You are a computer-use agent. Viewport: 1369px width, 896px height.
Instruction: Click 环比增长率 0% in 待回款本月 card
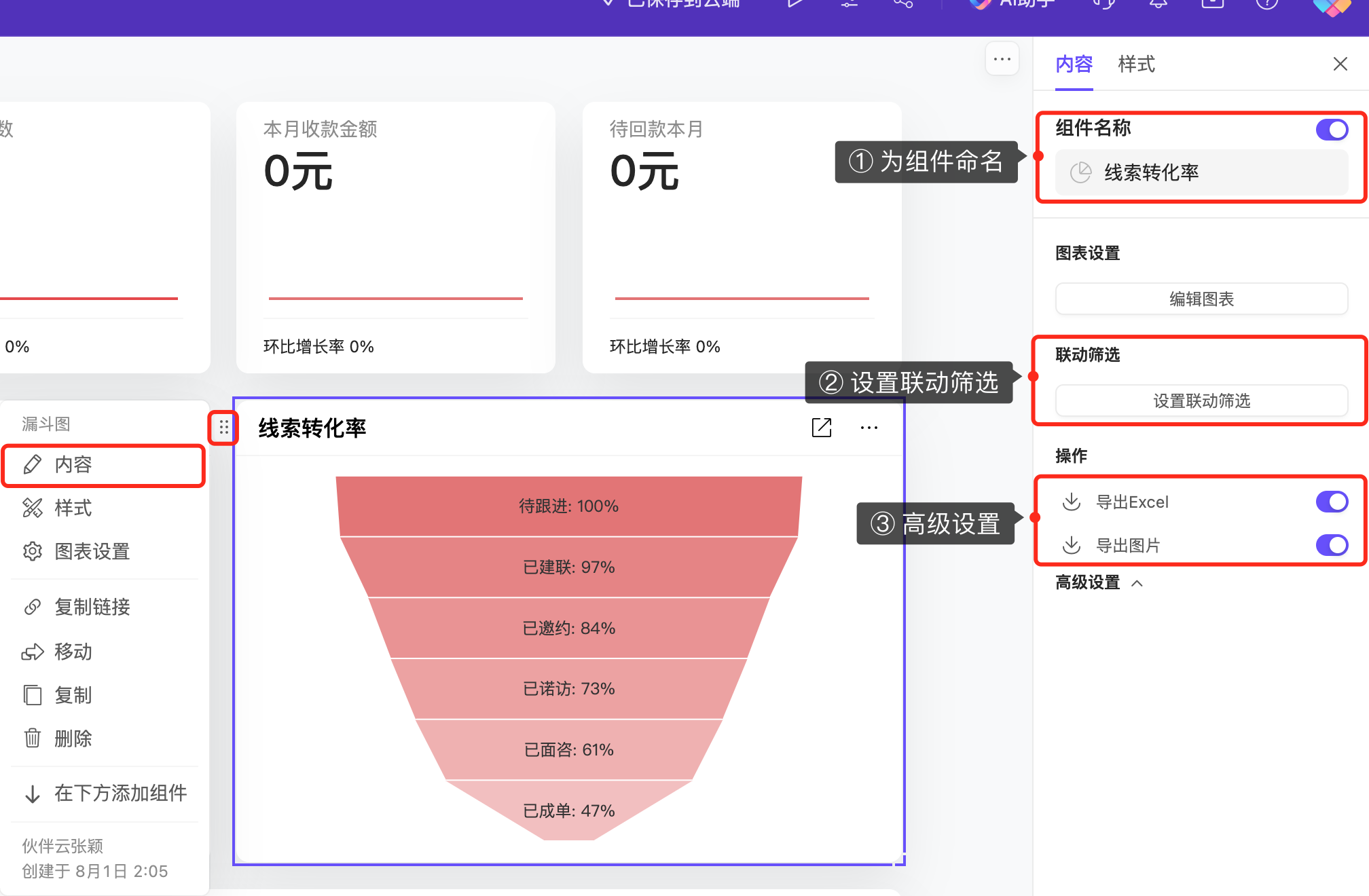point(665,347)
